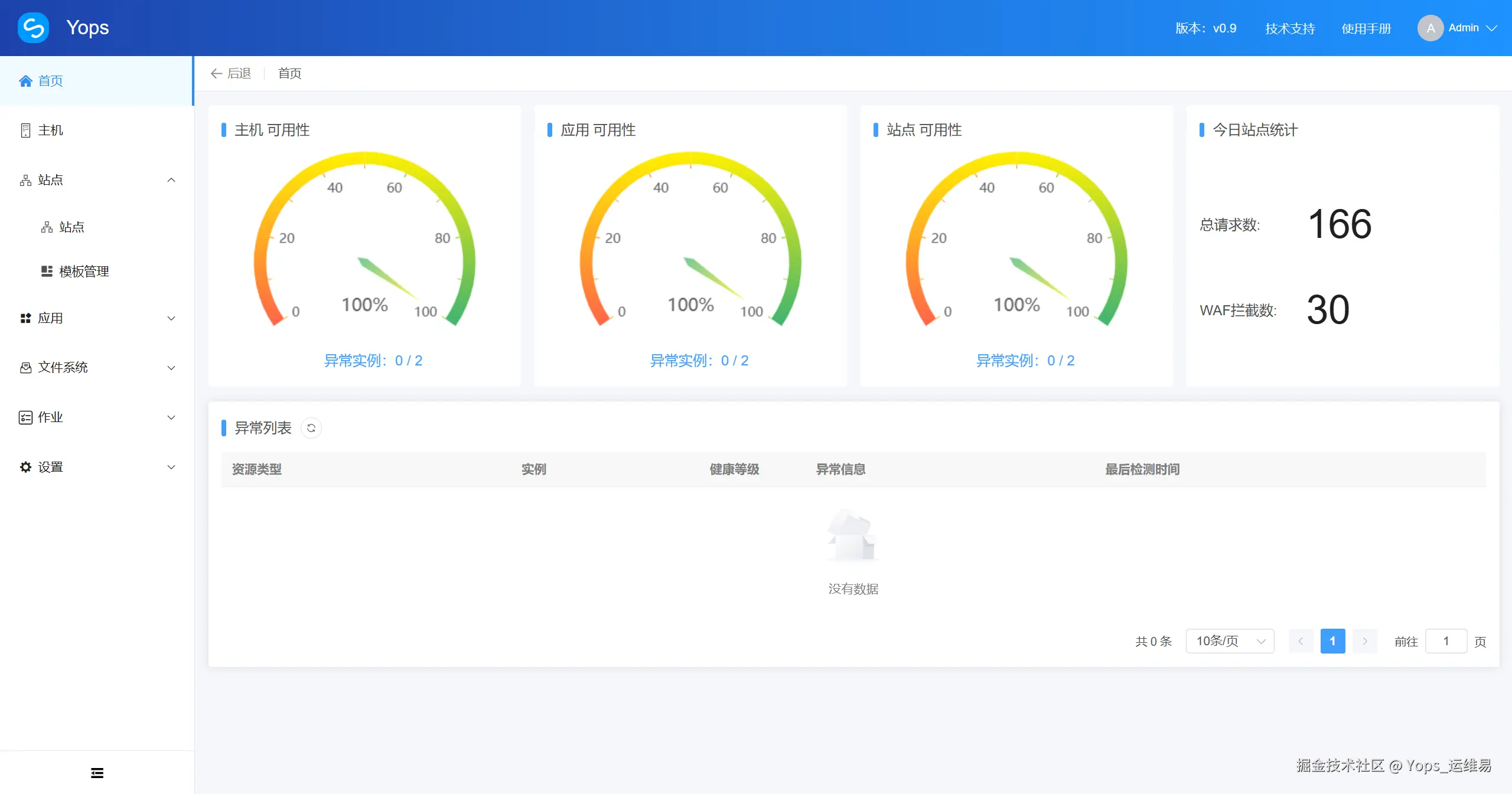Click the sidebar collapse icon at bottom
Screen dimensions: 1512x794
coord(97,773)
